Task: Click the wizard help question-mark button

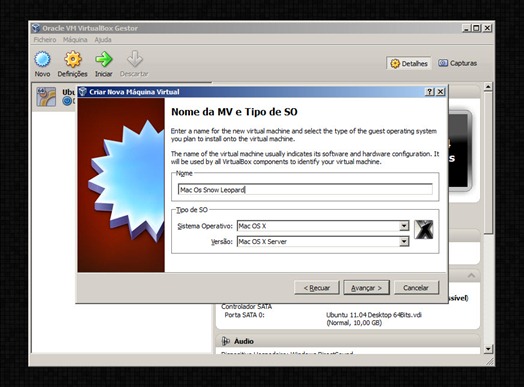Action: click(429, 92)
